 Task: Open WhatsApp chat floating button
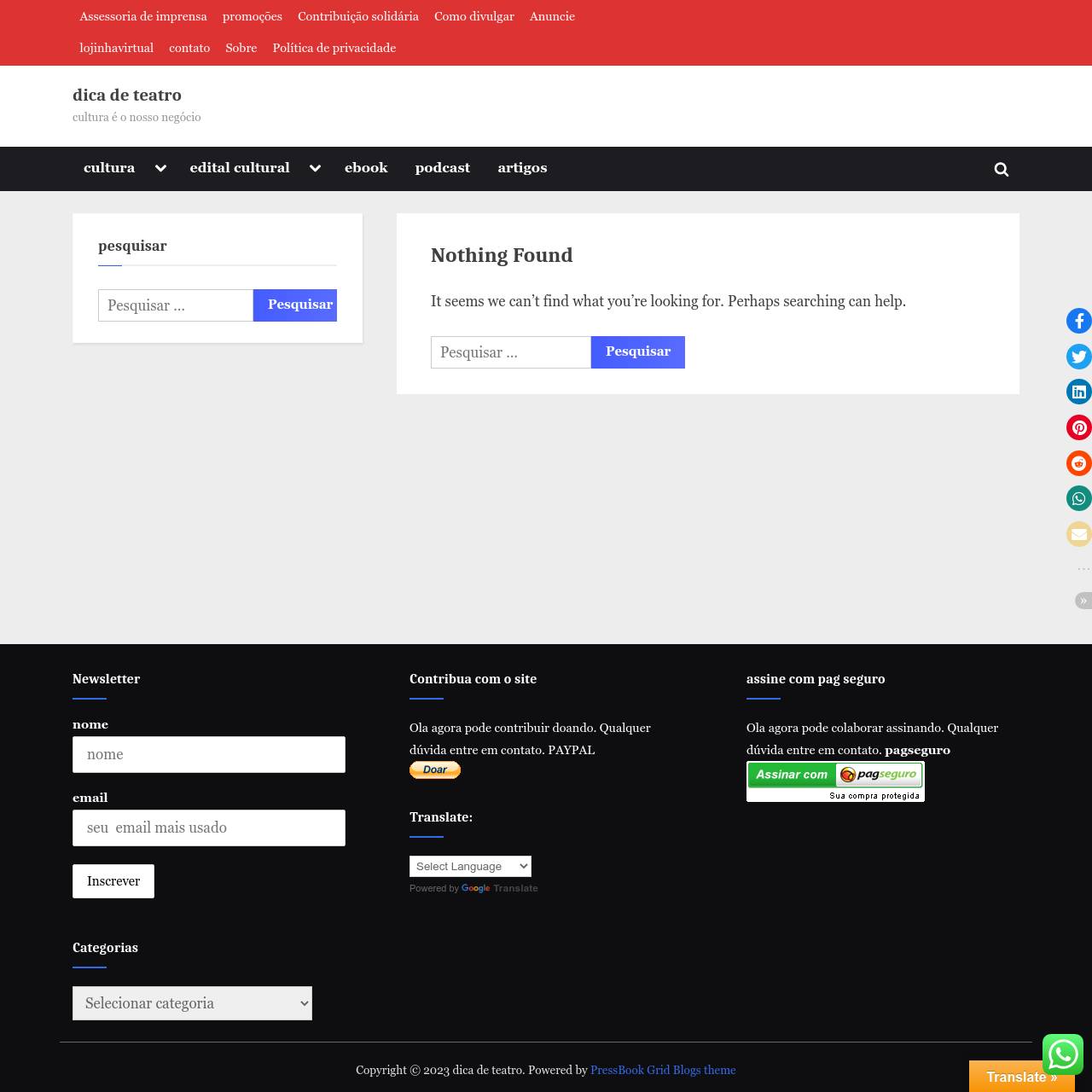[1062, 1054]
